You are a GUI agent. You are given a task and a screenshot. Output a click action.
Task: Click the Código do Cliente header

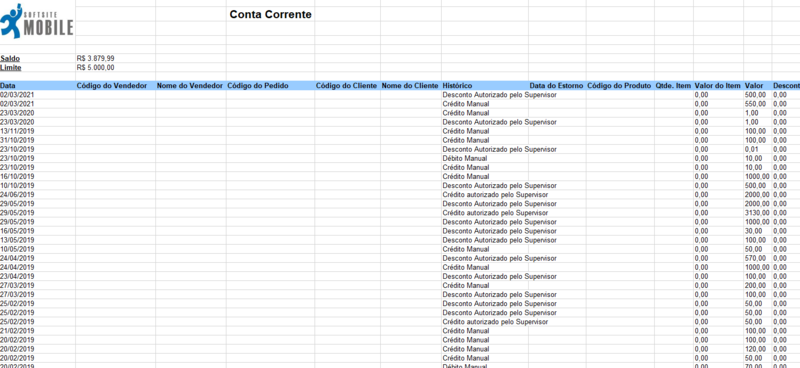click(x=347, y=86)
